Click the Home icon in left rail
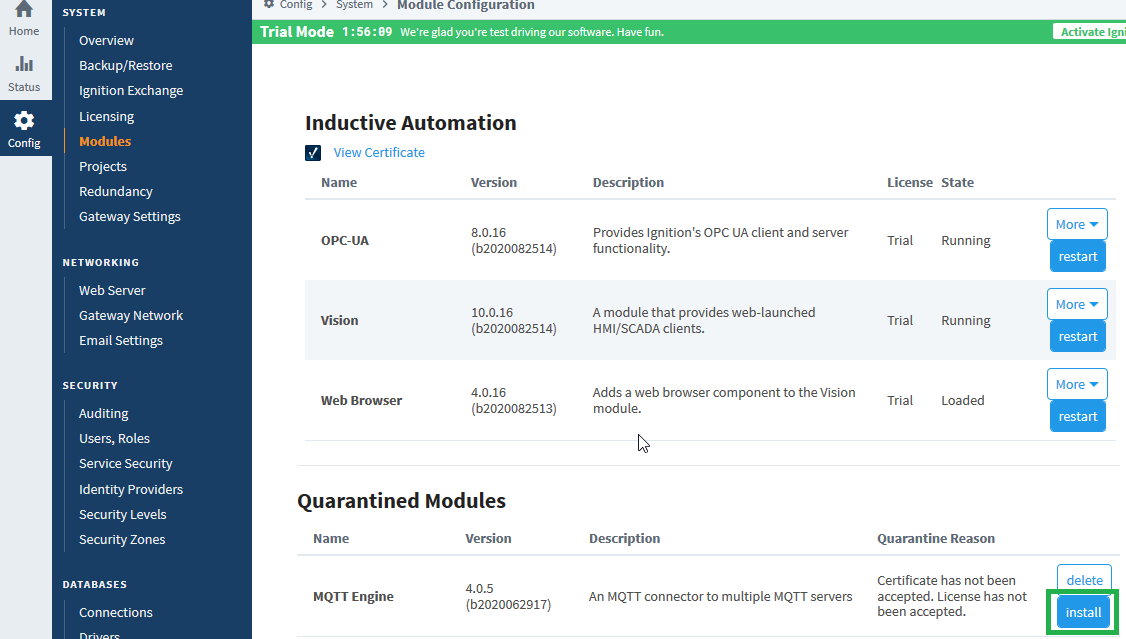 point(24,12)
